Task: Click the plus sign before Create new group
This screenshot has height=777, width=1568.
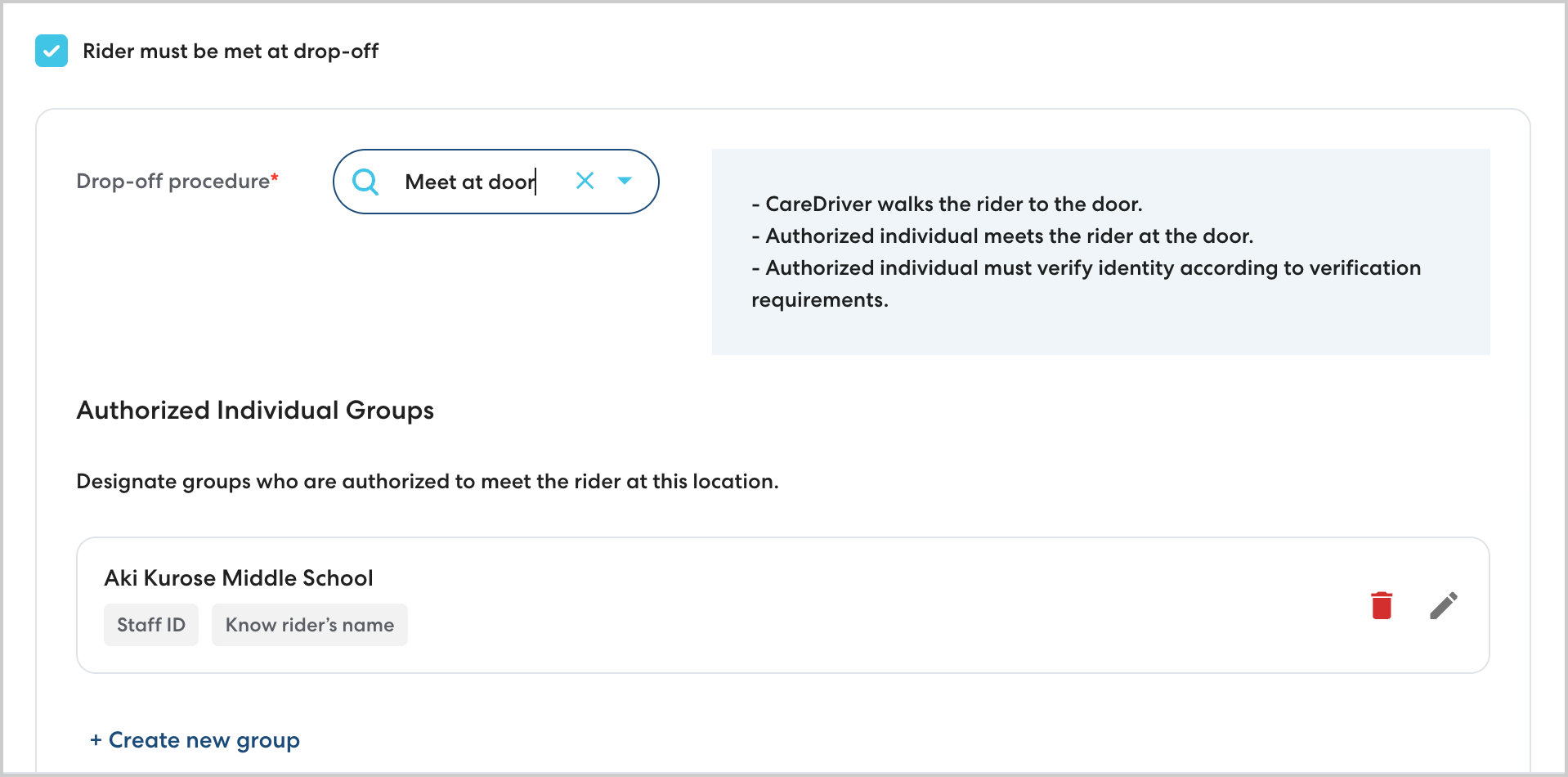Action: click(96, 740)
